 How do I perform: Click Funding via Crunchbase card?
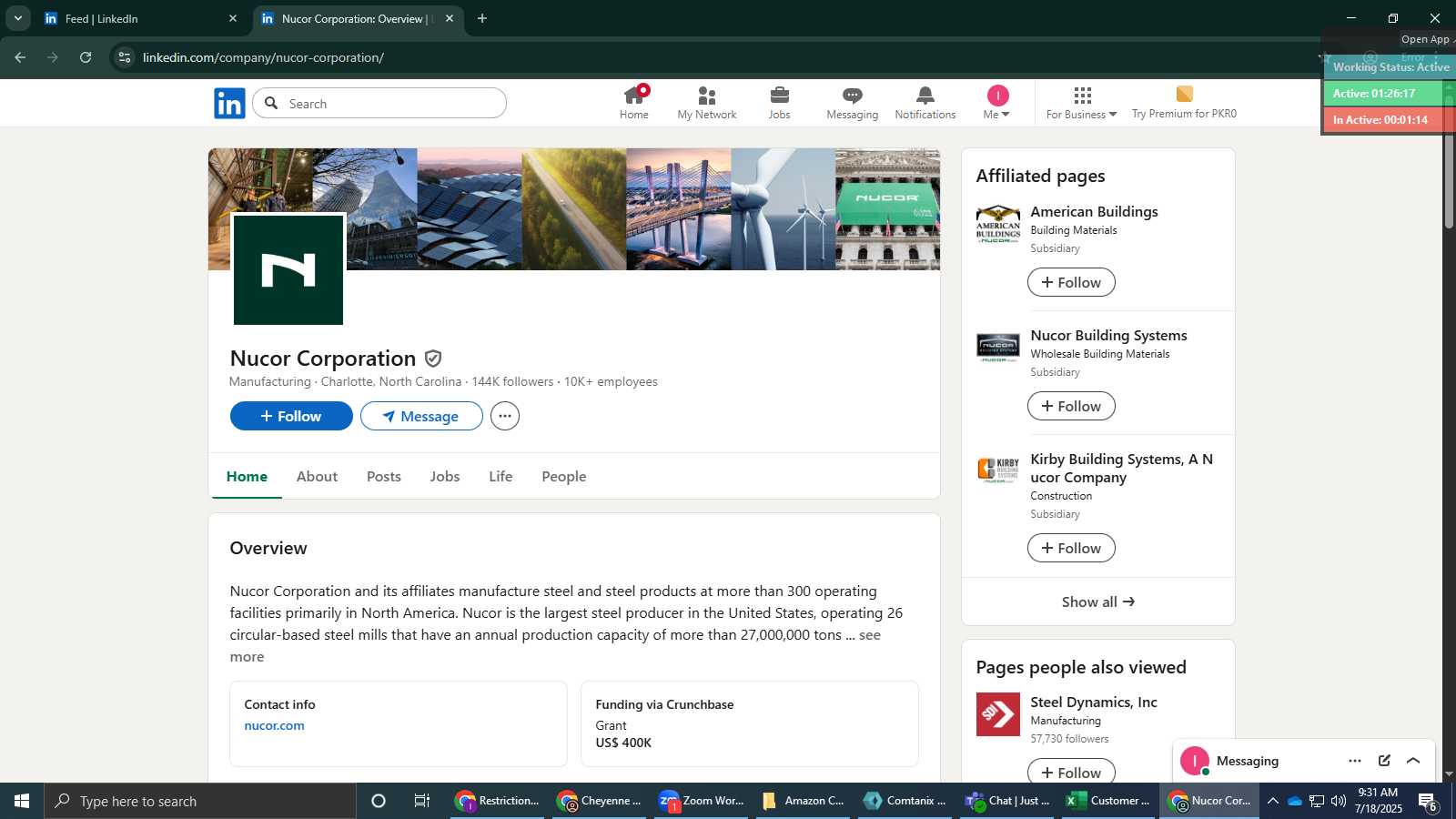(750, 724)
